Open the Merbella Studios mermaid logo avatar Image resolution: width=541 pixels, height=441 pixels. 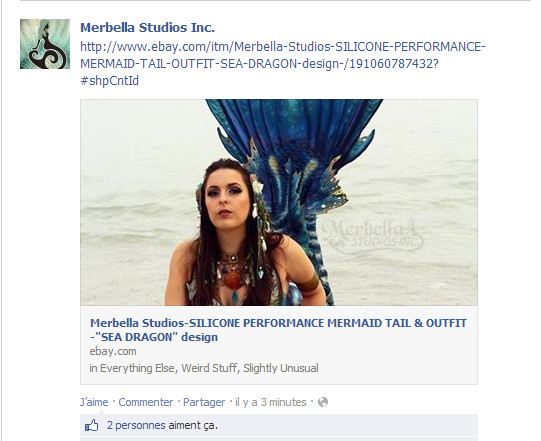[x=45, y=44]
